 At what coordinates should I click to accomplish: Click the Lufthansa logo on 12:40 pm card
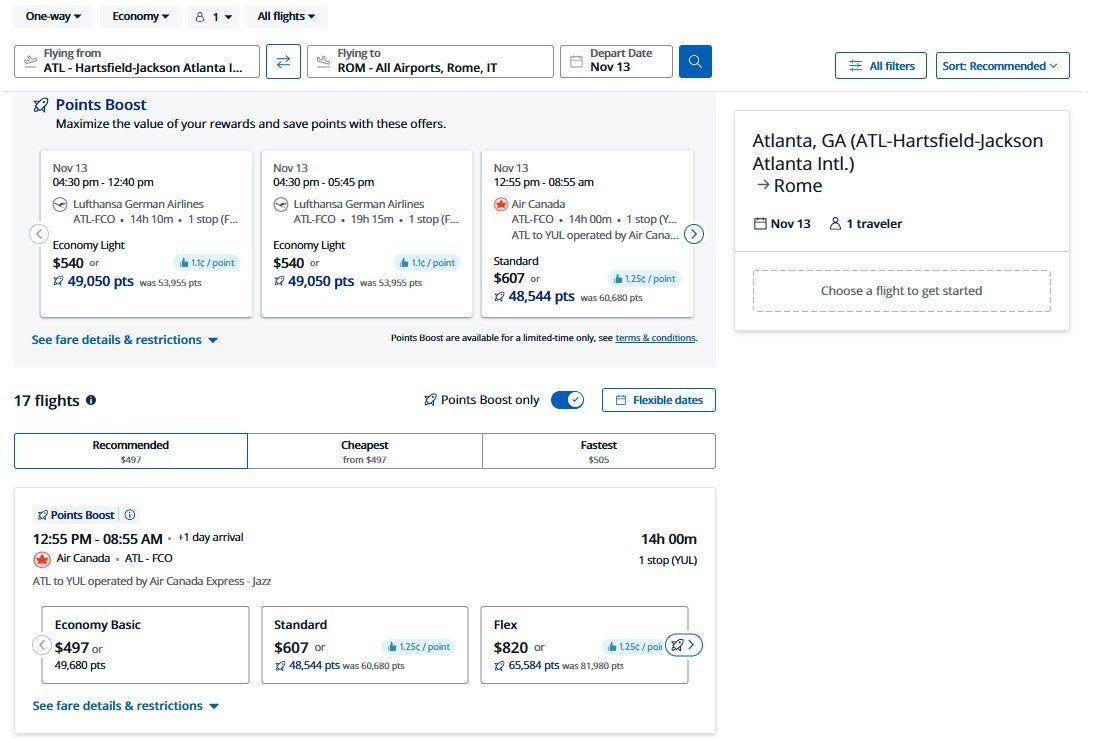click(x=60, y=204)
